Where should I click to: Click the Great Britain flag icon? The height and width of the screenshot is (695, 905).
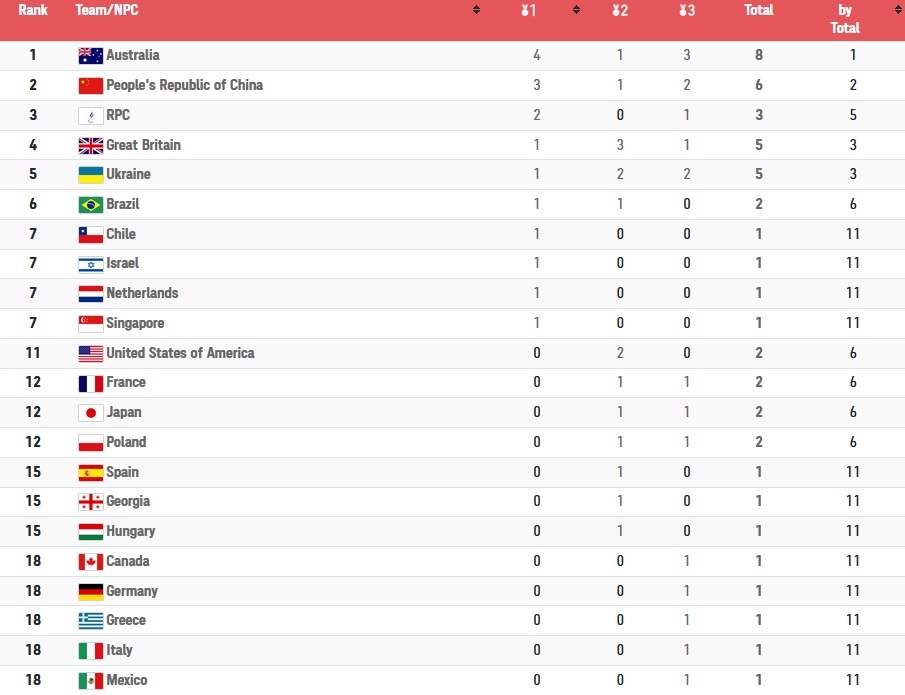tap(91, 145)
